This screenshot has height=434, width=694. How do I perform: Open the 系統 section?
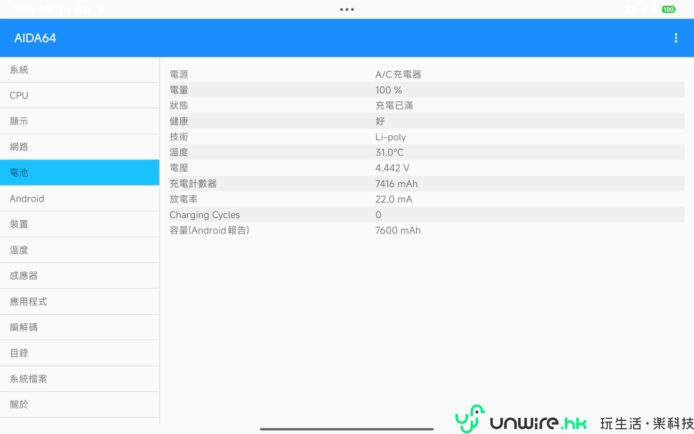[80, 70]
